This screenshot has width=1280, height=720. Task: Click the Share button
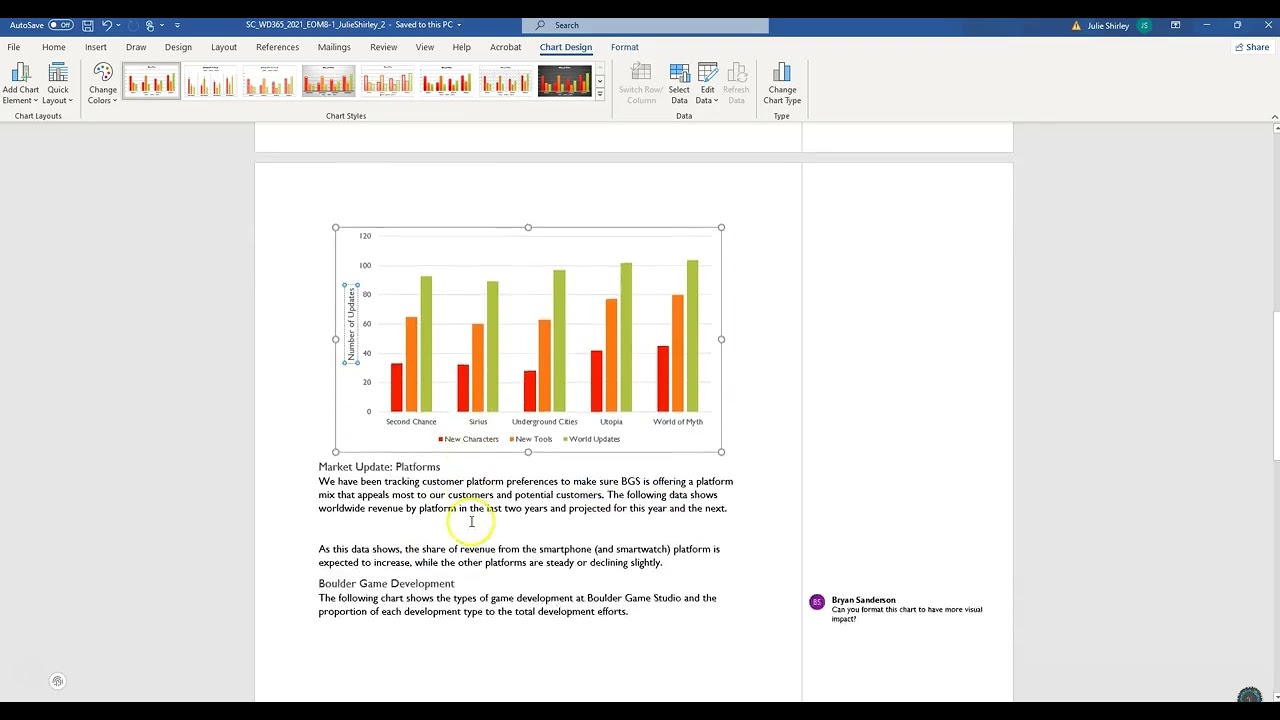pos(1252,47)
